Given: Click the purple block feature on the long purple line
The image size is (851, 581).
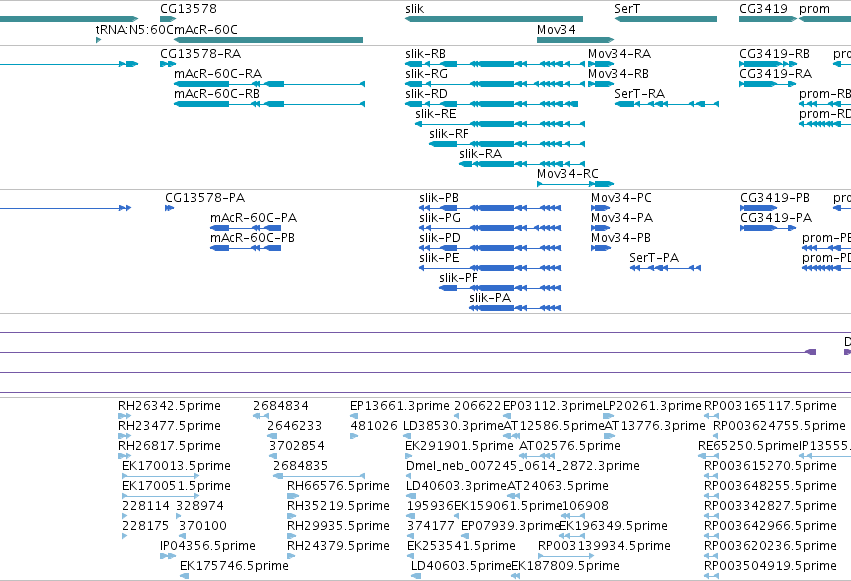Looking at the screenshot, I should 810,352.
